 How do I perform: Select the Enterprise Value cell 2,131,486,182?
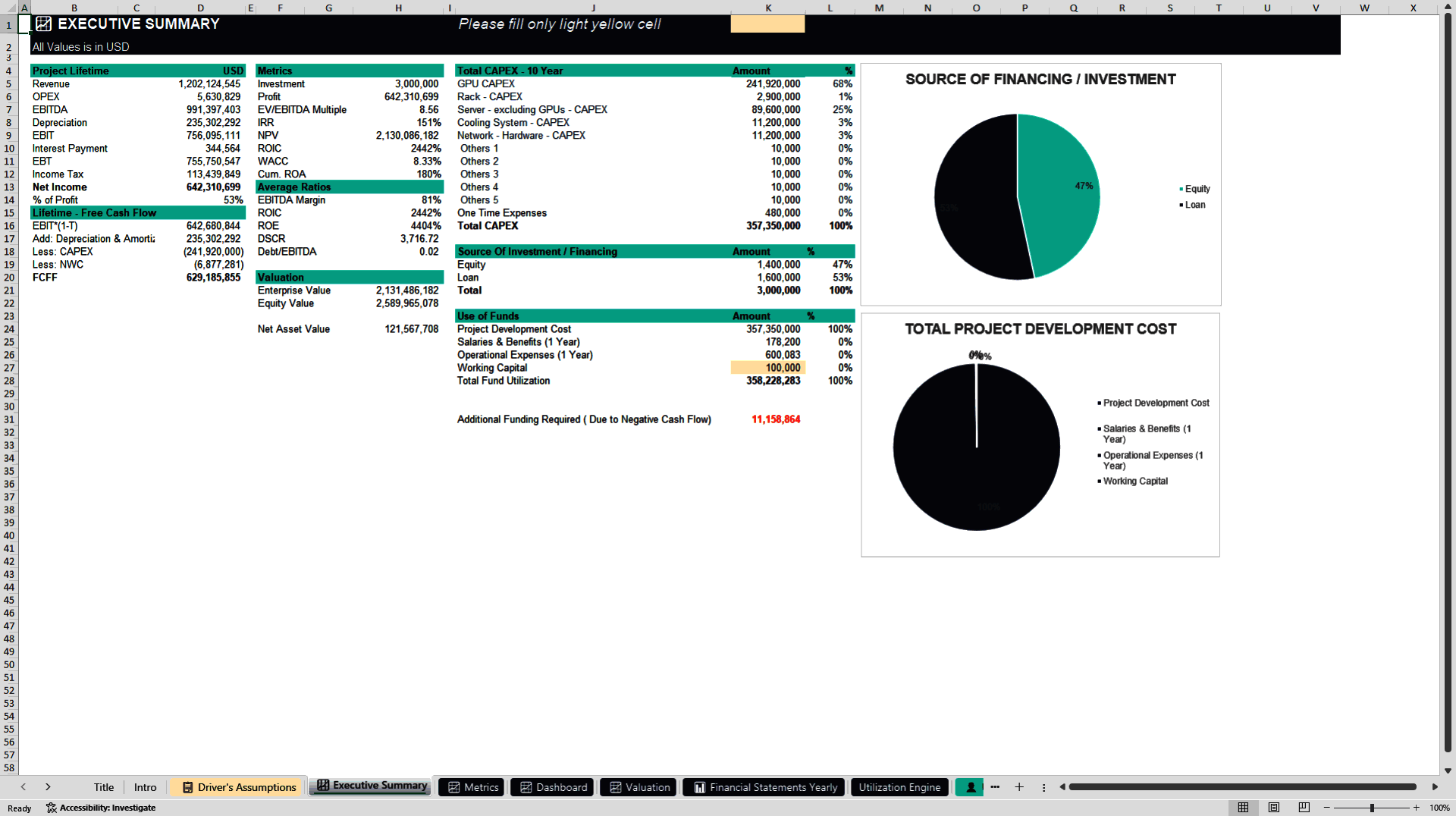399,290
